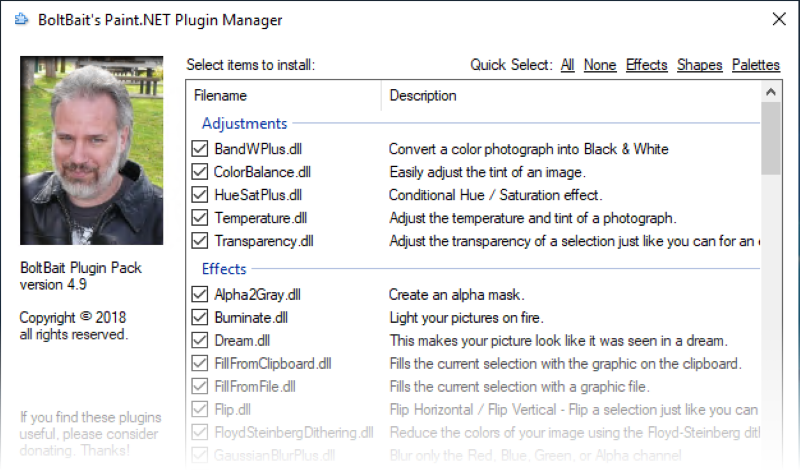
Task: Uncheck the Dream.dll plugin
Action: pyautogui.click(x=199, y=341)
